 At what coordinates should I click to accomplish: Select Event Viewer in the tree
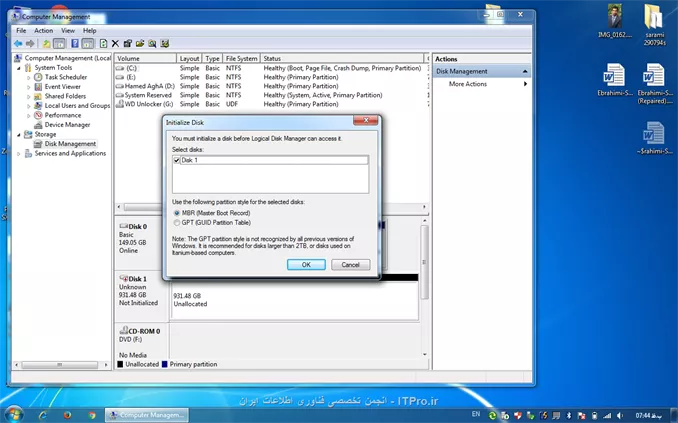[x=63, y=87]
